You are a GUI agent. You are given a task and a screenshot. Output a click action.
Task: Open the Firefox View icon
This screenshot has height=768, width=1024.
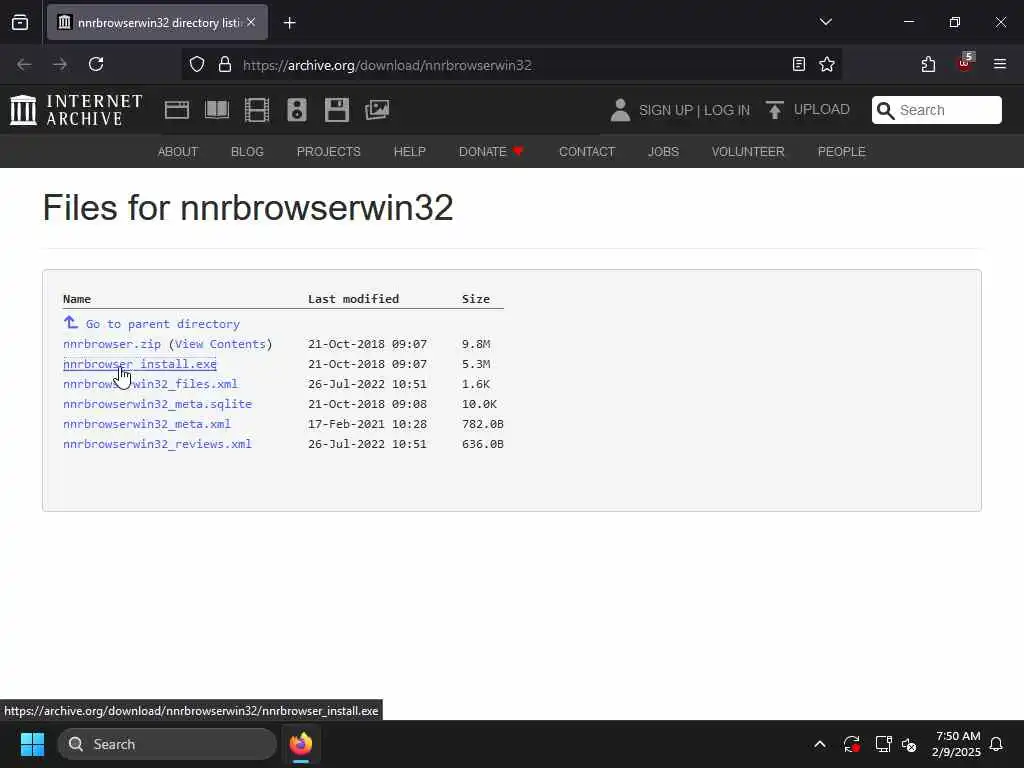20,23
